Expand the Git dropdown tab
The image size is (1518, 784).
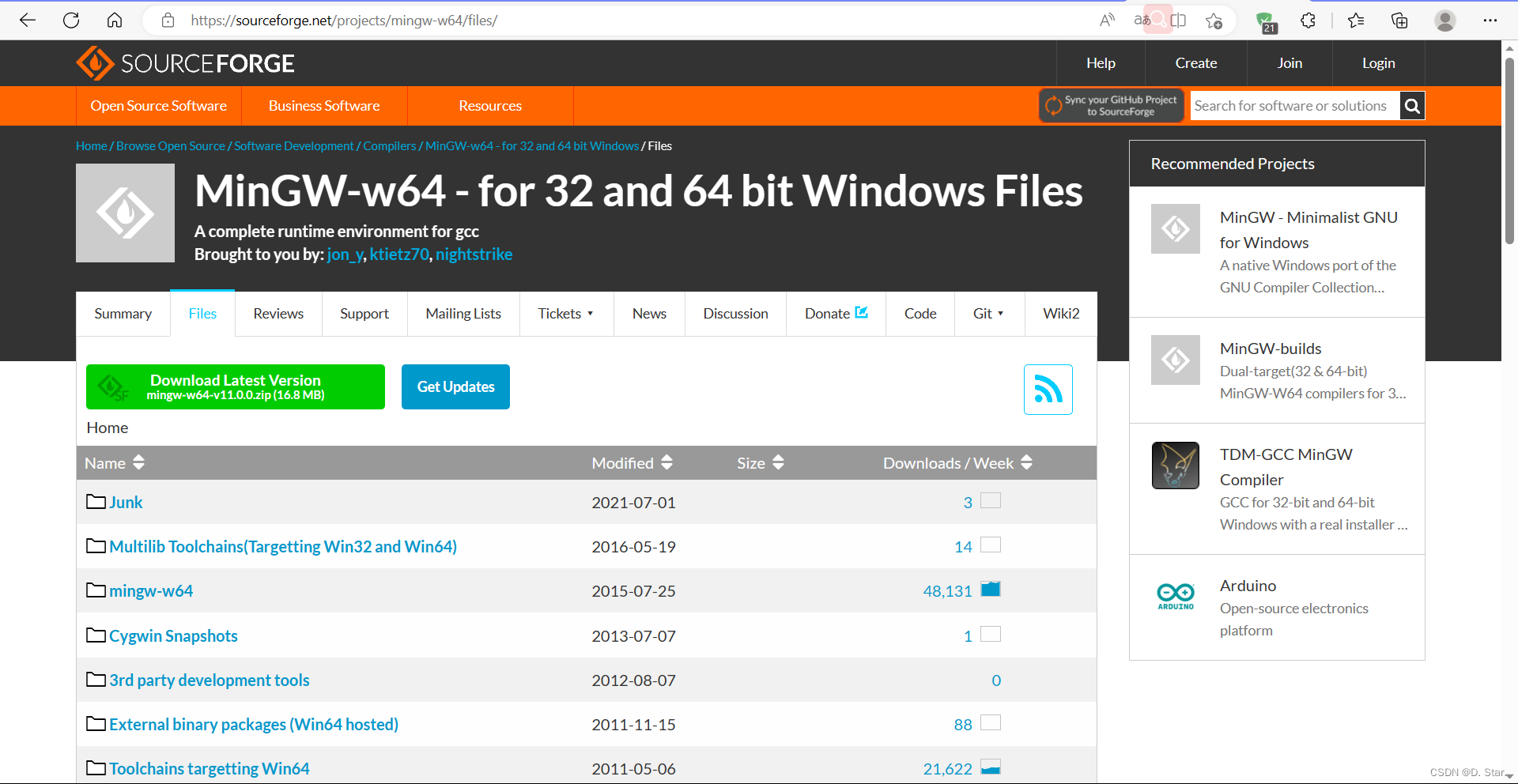tap(989, 314)
